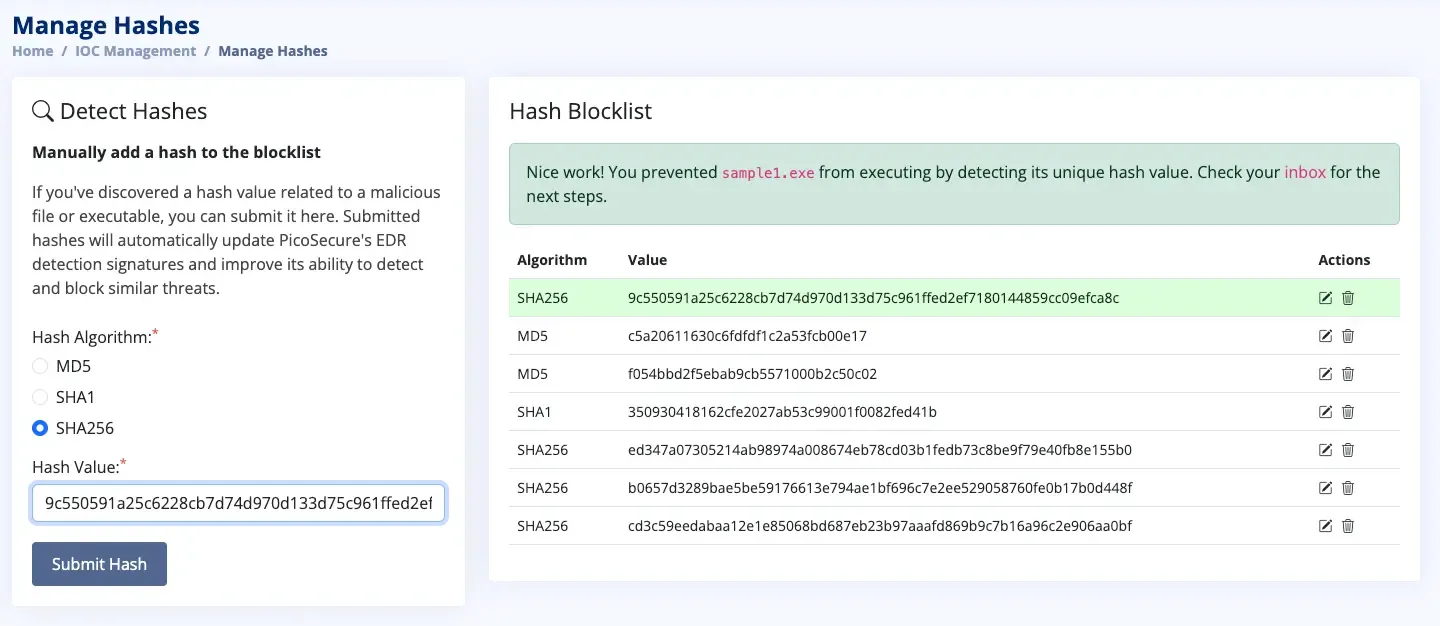Screen dimensions: 1440x626
Task: Edit the MD5 c5a20611 hash entry
Action: pos(1326,336)
